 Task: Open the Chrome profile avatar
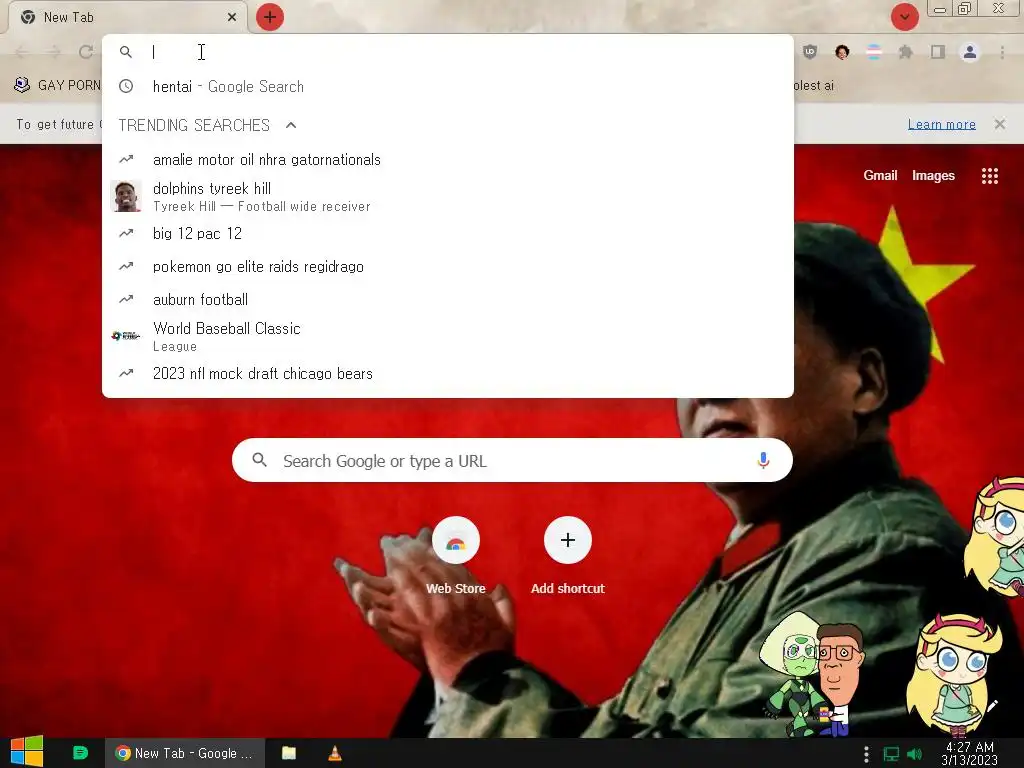[970, 52]
